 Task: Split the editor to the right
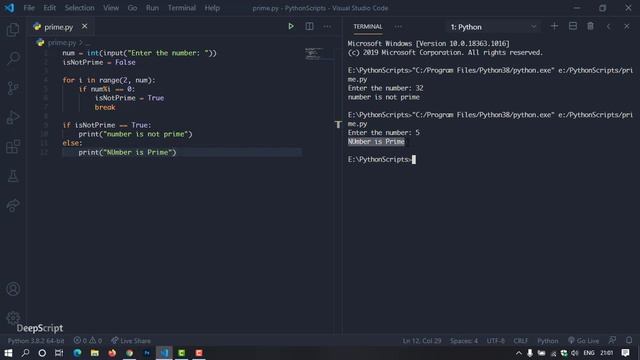[x=309, y=27]
